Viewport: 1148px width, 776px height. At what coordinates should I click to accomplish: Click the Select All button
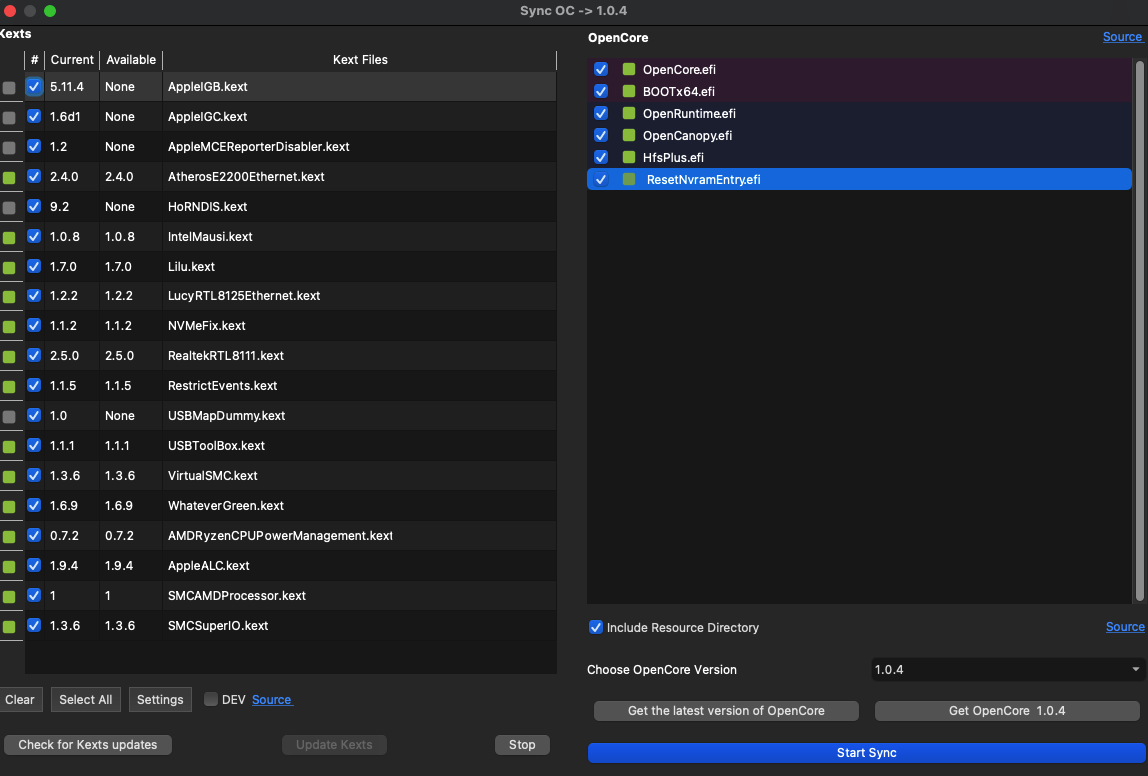(86, 699)
